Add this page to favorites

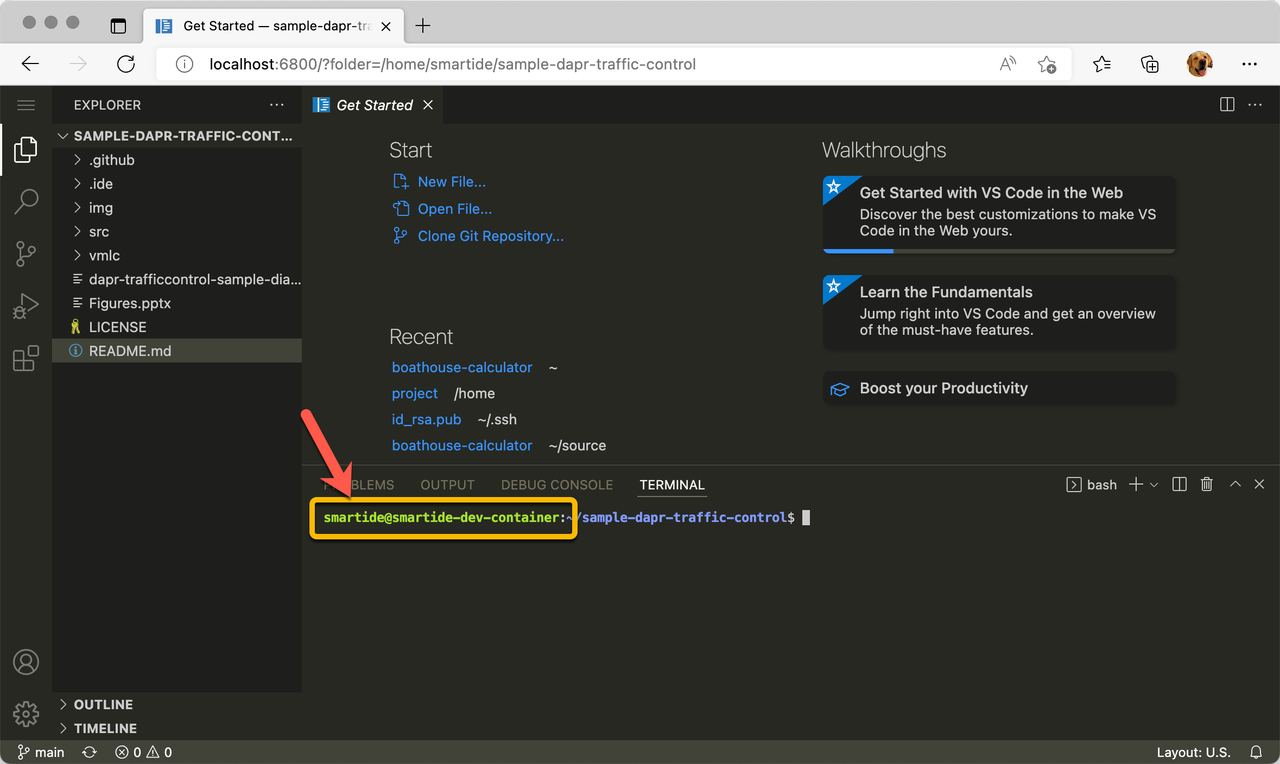point(1047,64)
